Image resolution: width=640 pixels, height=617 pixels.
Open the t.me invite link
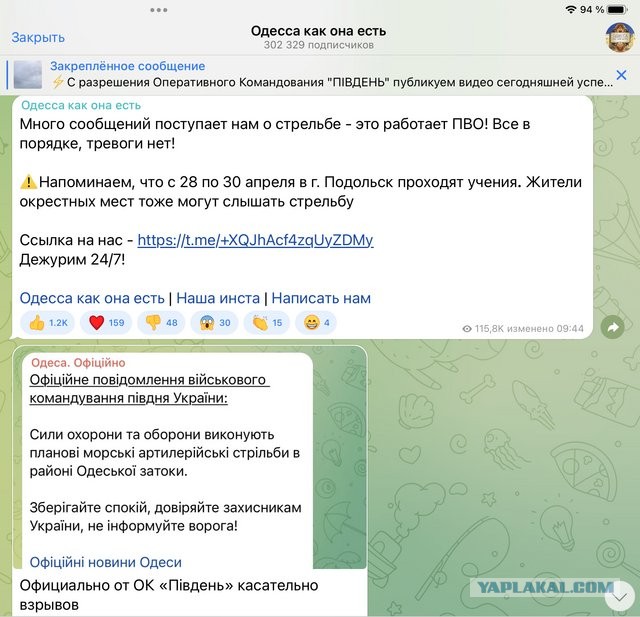(x=255, y=240)
